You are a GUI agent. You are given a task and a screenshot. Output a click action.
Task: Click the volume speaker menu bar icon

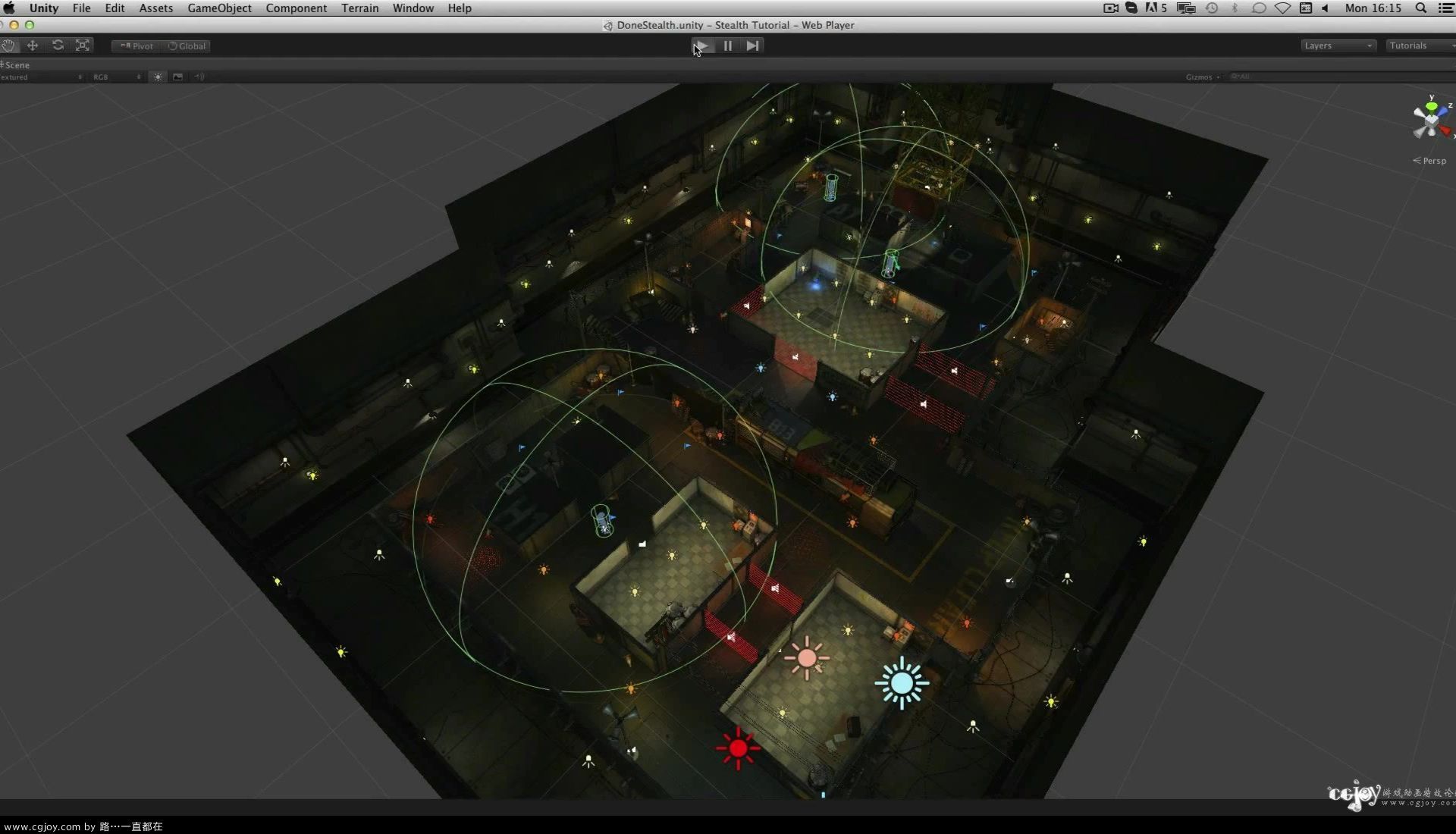click(x=1326, y=8)
